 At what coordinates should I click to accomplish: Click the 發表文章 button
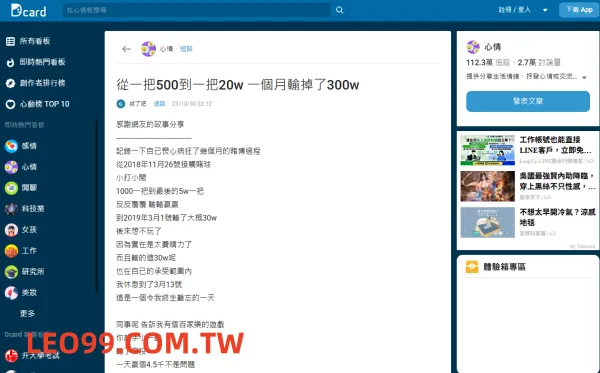coord(528,101)
